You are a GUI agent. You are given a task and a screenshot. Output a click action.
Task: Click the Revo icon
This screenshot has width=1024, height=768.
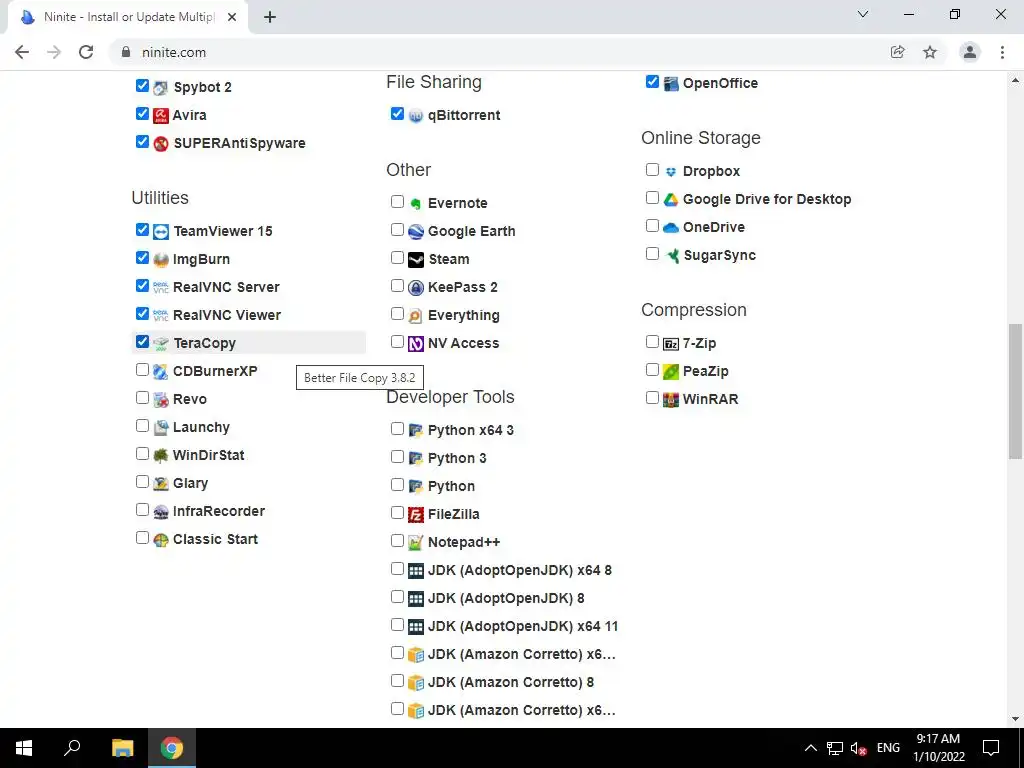coord(161,400)
